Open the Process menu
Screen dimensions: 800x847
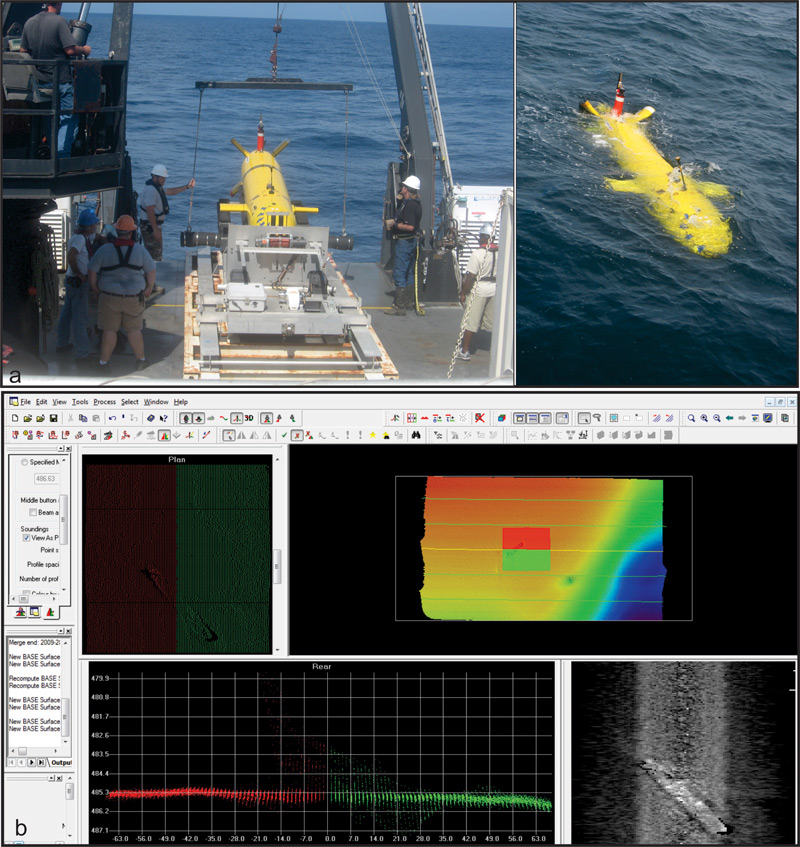click(x=104, y=401)
